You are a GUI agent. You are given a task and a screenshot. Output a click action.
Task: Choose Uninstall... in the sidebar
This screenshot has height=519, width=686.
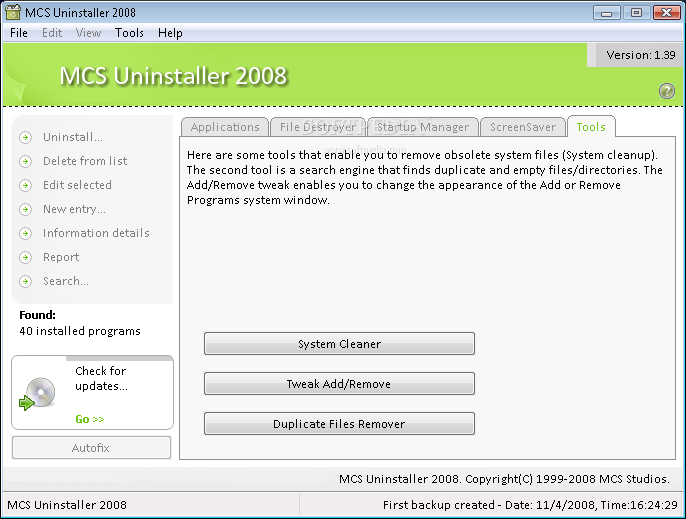click(73, 137)
